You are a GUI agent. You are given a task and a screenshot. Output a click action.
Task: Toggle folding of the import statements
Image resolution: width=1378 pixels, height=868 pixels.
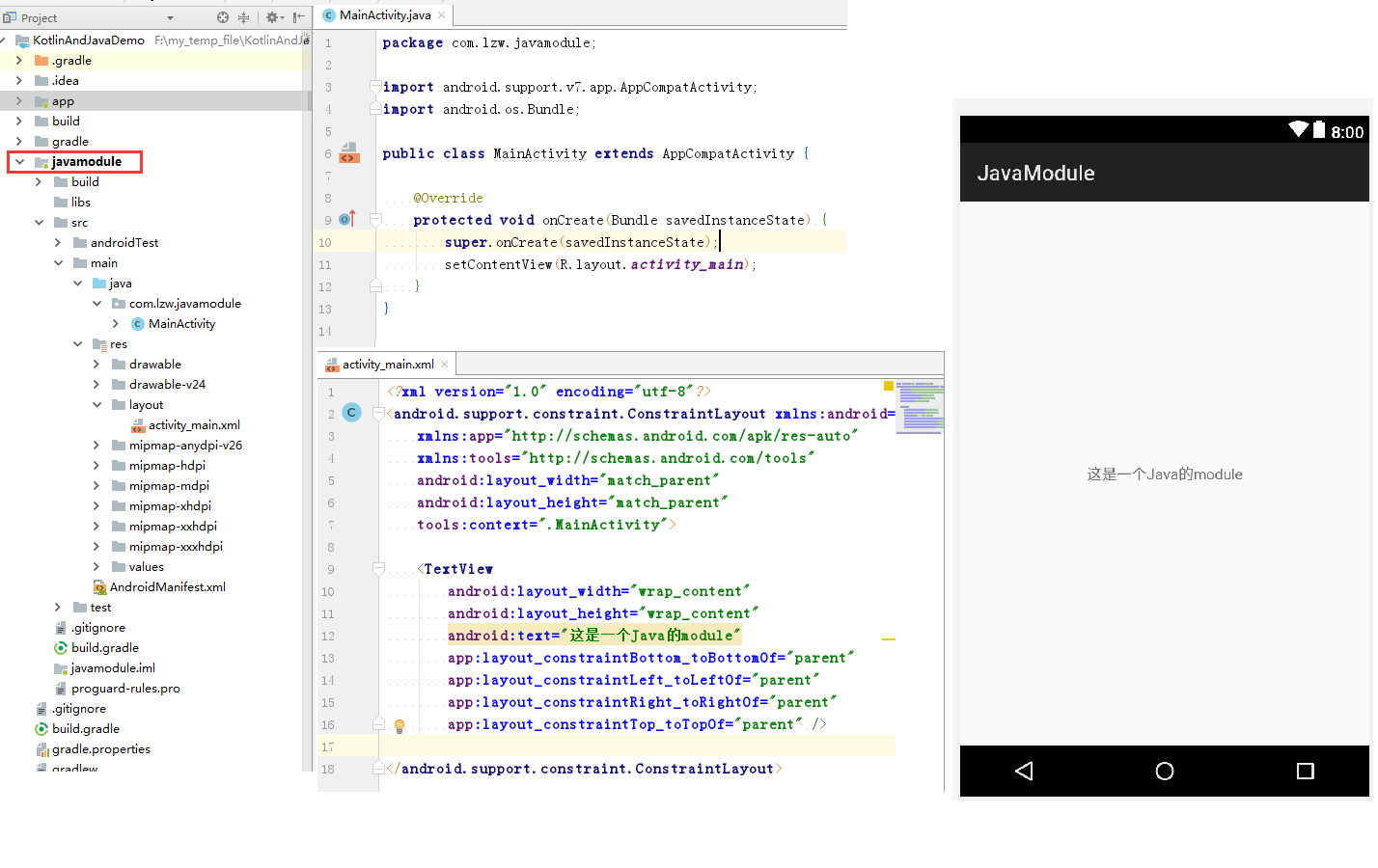tap(375, 87)
